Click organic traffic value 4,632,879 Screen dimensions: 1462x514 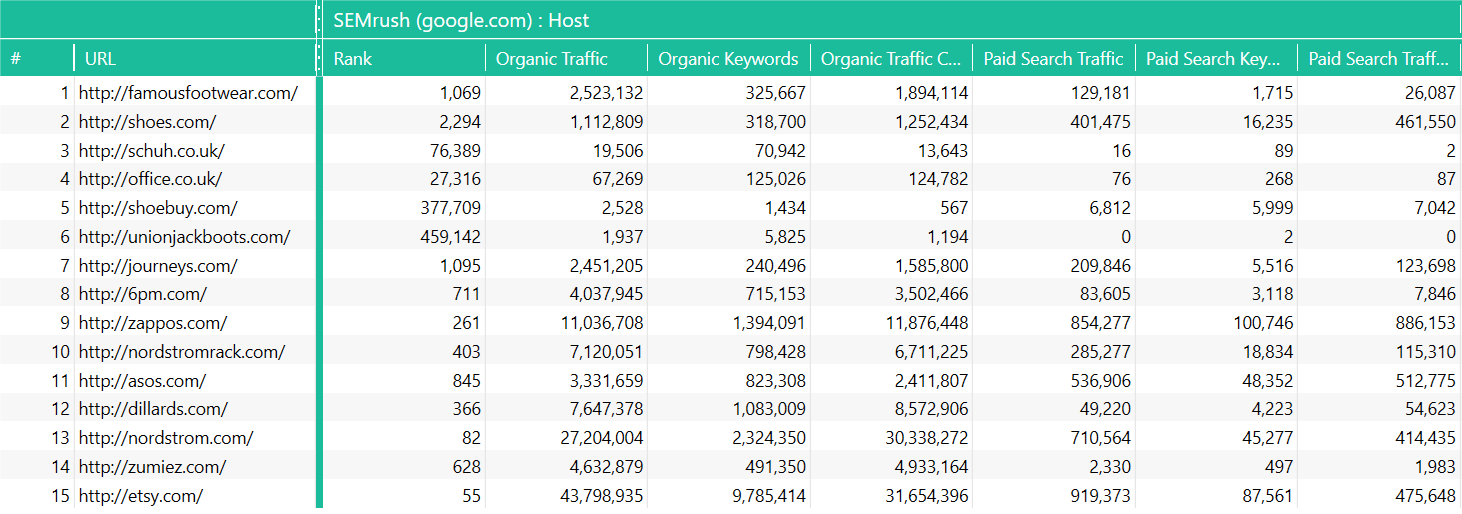(606, 467)
